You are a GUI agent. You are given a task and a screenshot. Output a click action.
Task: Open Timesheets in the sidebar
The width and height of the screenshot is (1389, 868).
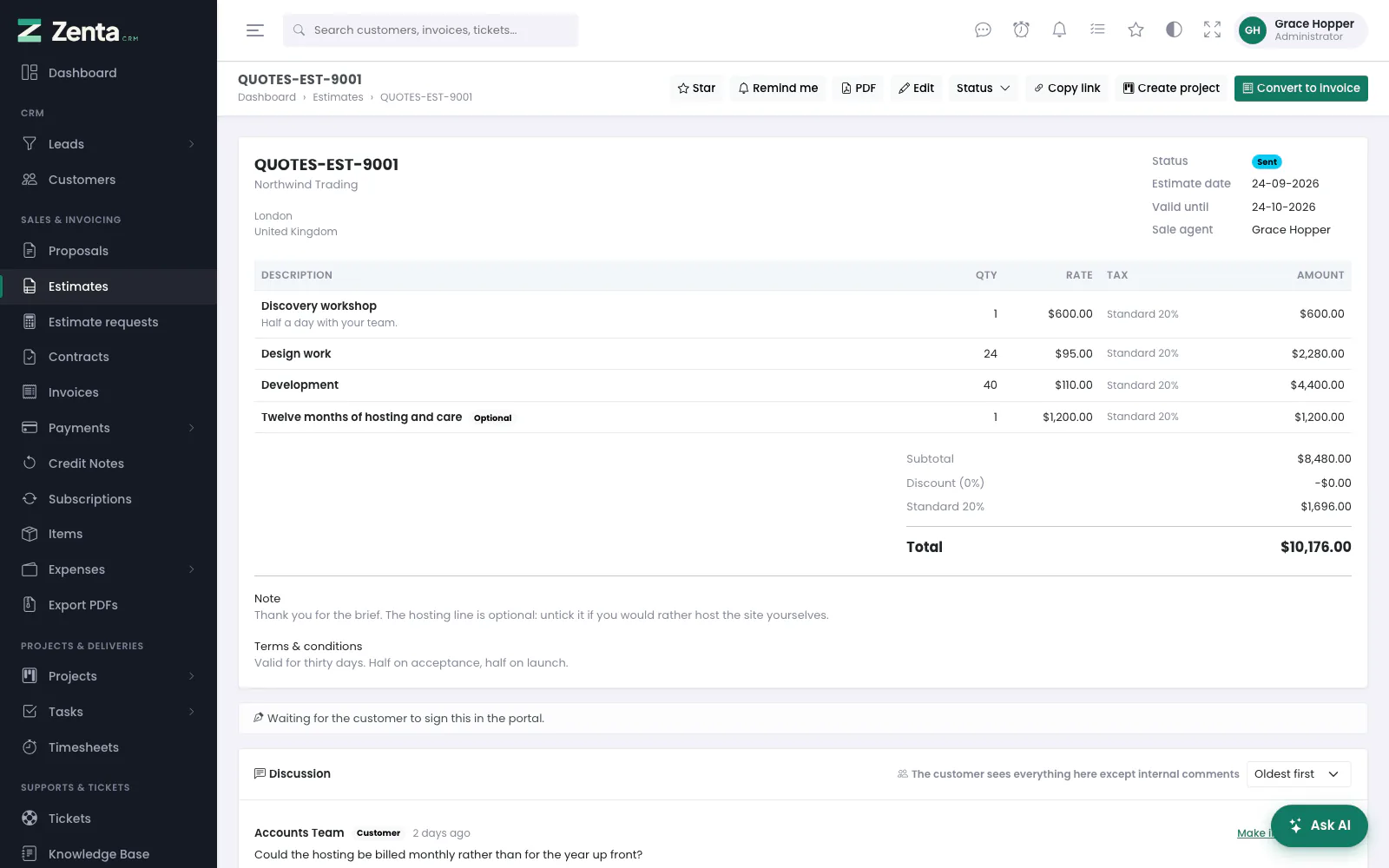pyautogui.click(x=109, y=747)
